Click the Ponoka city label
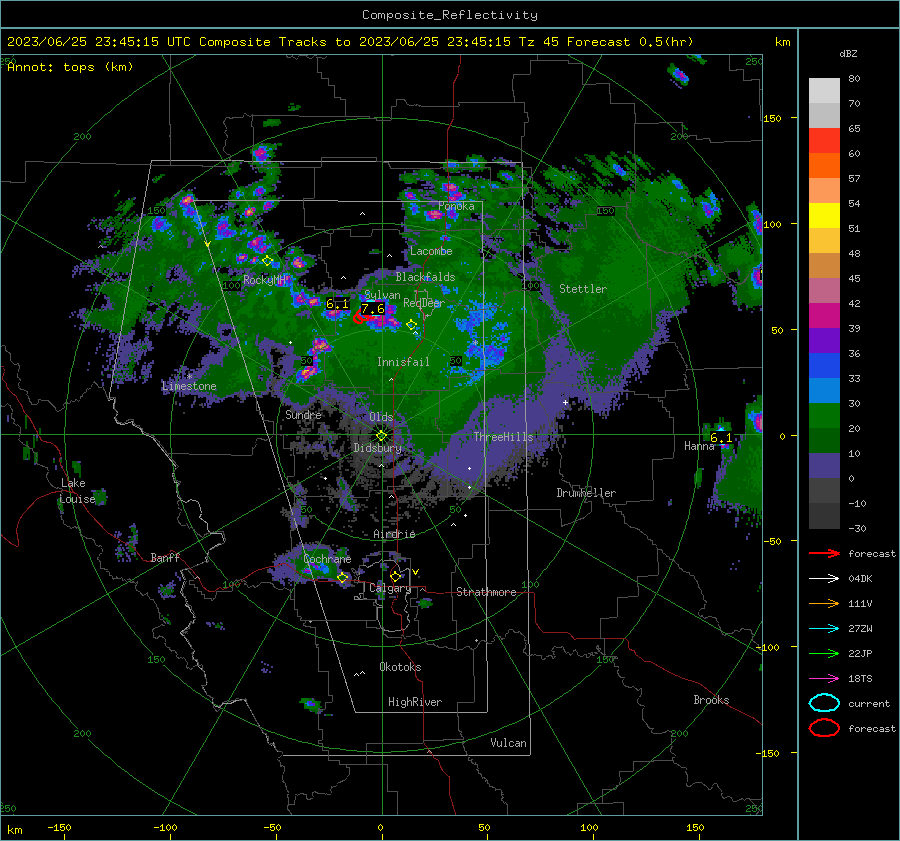The height and width of the screenshot is (841, 900). [456, 206]
